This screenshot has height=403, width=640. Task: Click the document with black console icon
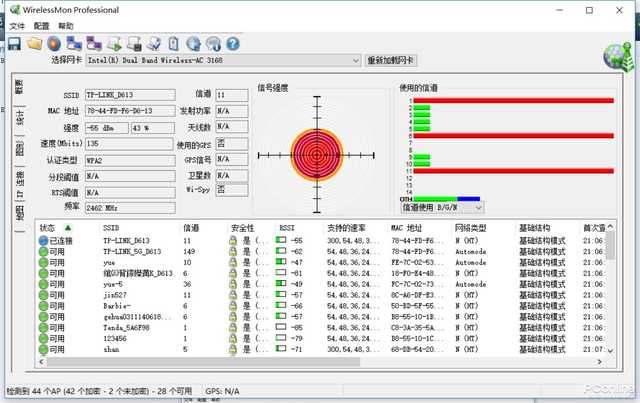click(x=134, y=44)
